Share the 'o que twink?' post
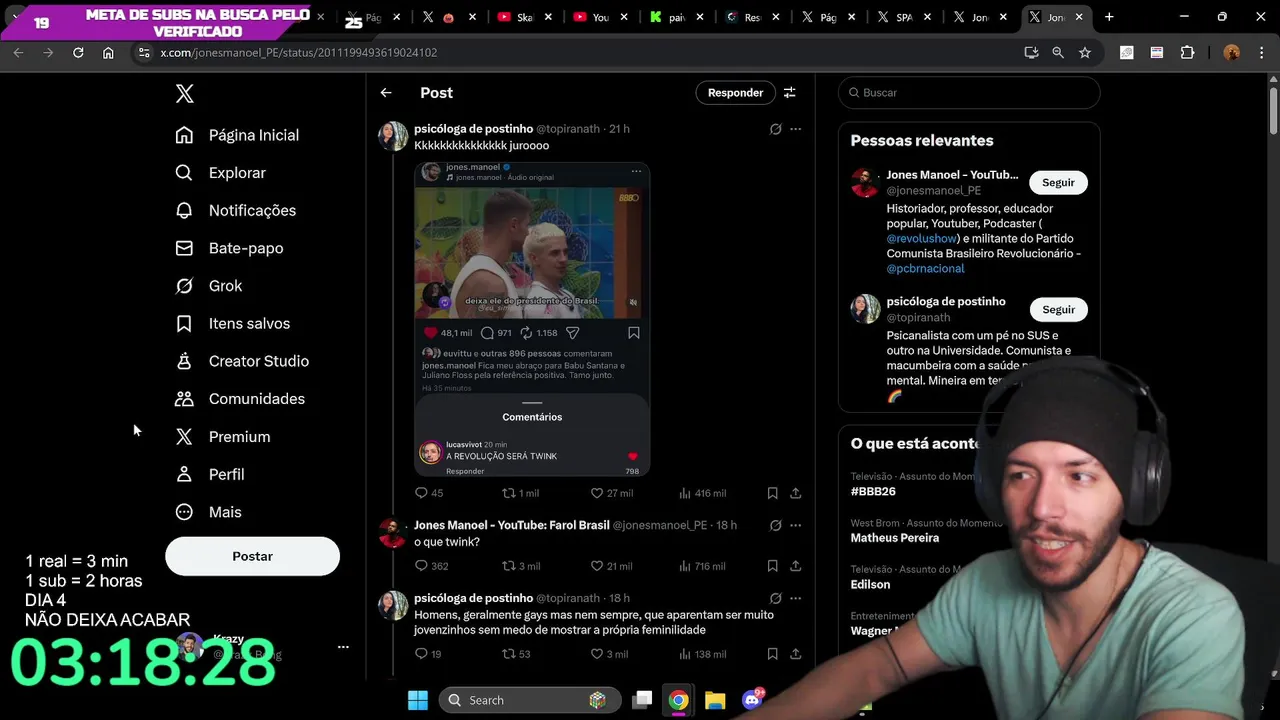This screenshot has width=1280, height=720. tap(795, 566)
